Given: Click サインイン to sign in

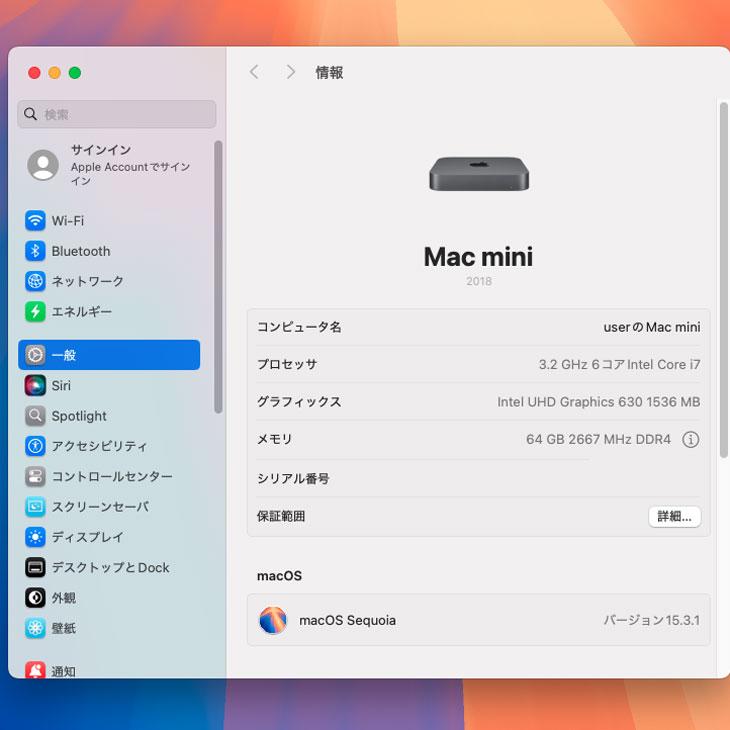Looking at the screenshot, I should 101,150.
